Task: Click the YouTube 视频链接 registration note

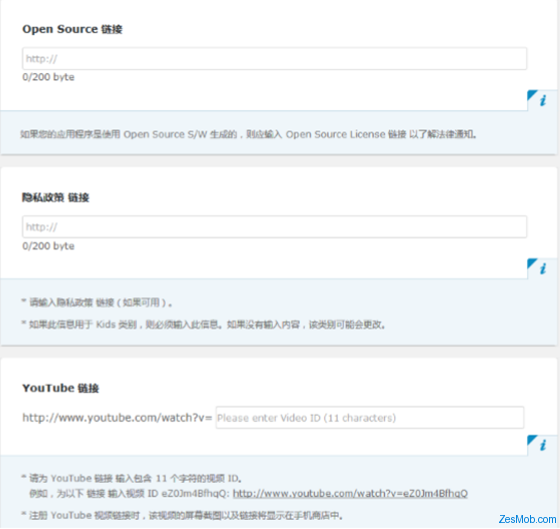Action: point(182,515)
